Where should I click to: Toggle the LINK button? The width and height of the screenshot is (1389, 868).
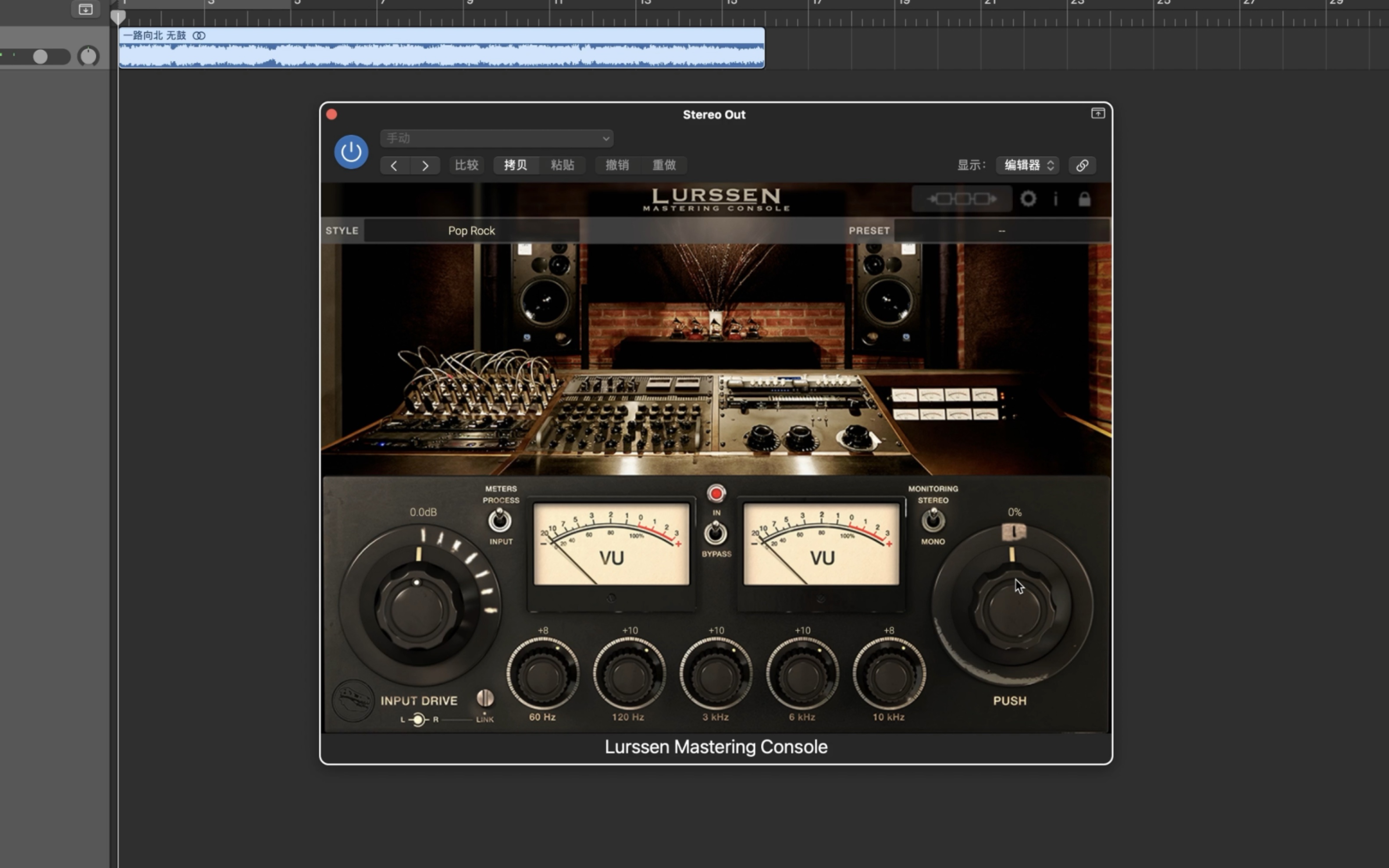(x=485, y=698)
